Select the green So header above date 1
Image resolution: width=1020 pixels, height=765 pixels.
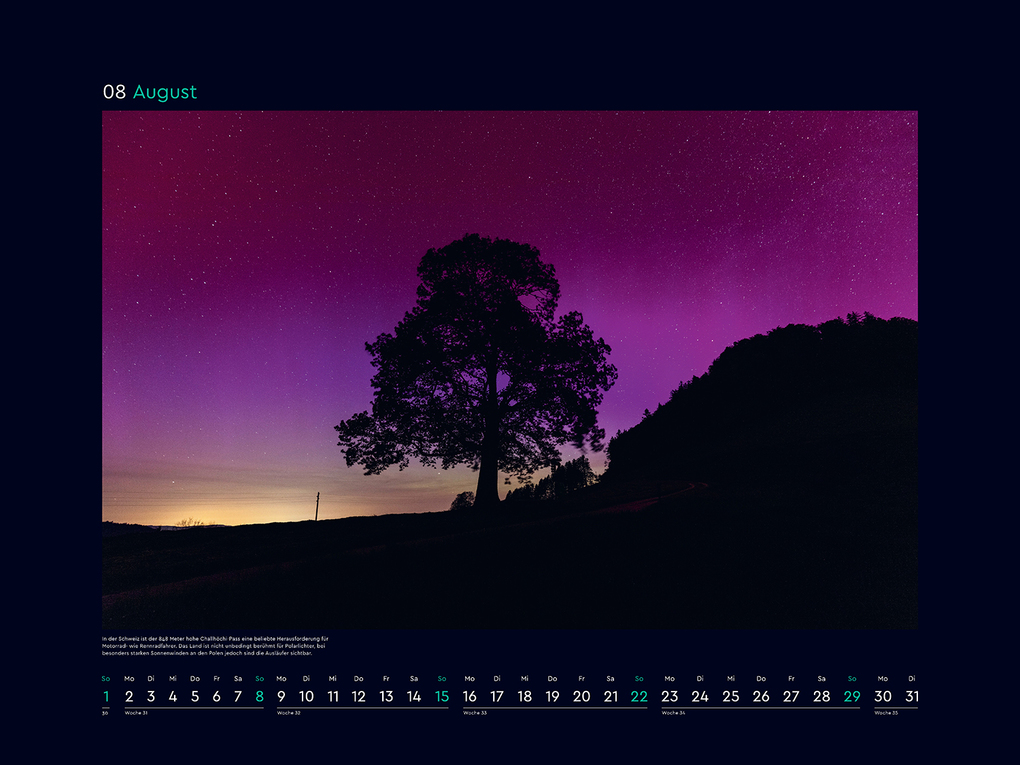point(104,678)
